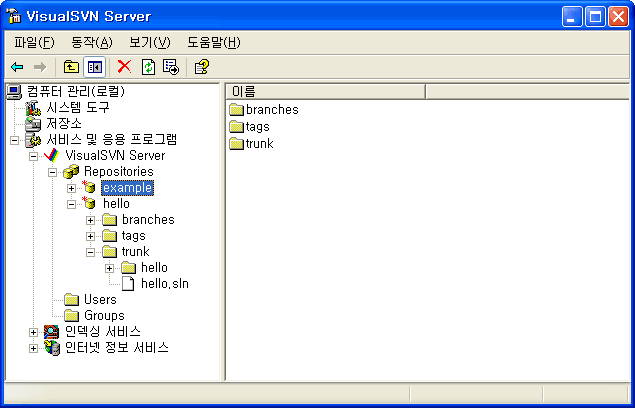Select hello.sln file in the tree
The image size is (635, 408).
tap(164, 284)
